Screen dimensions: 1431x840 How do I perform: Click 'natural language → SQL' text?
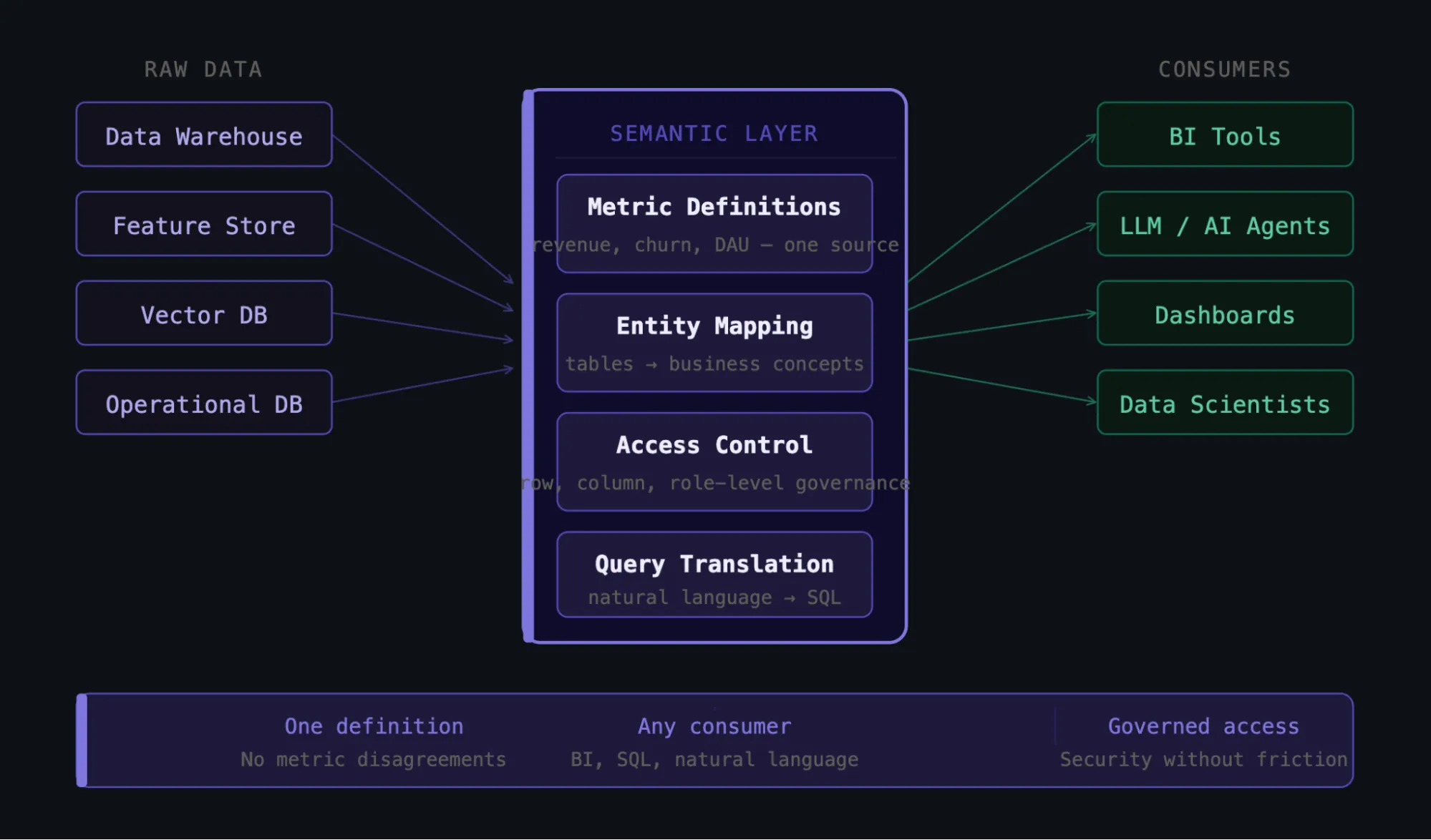(x=714, y=597)
